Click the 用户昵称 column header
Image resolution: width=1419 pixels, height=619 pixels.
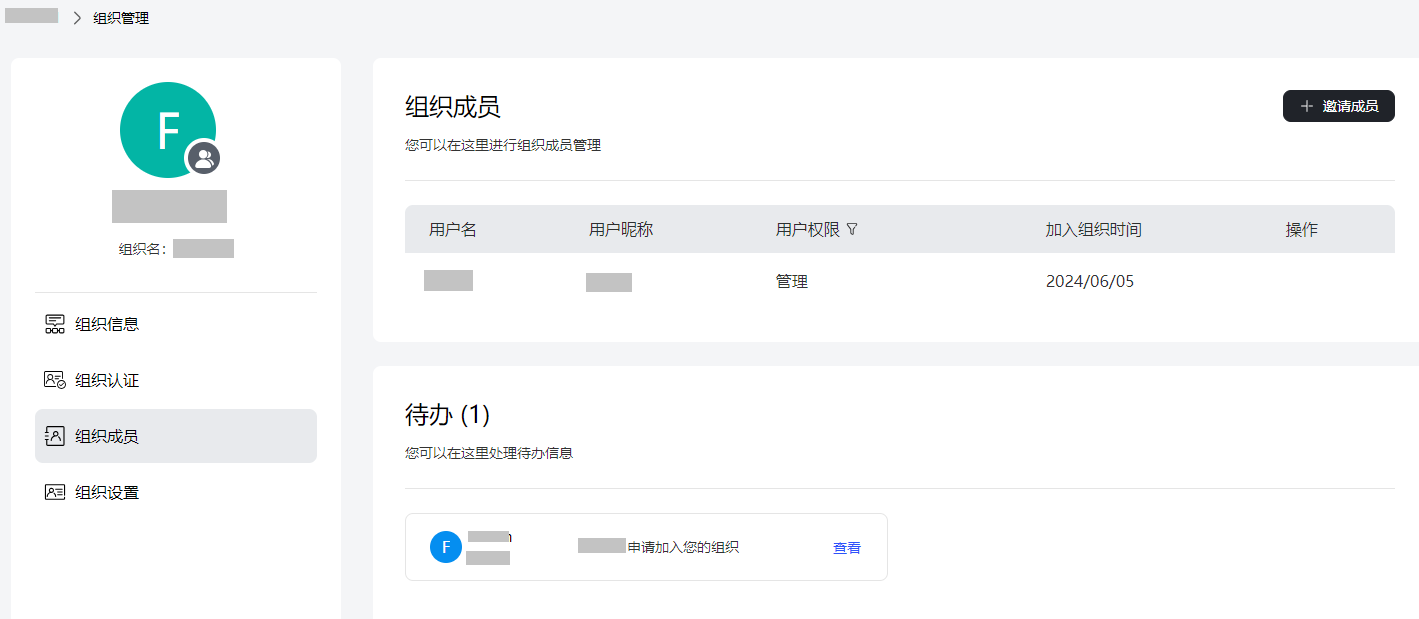coord(621,230)
